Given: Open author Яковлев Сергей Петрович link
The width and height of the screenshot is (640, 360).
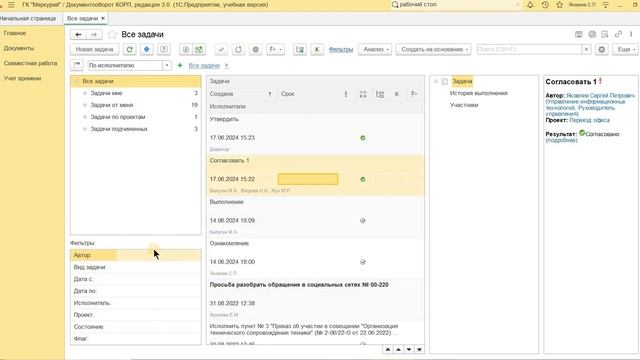Looking at the screenshot, I should pos(601,96).
